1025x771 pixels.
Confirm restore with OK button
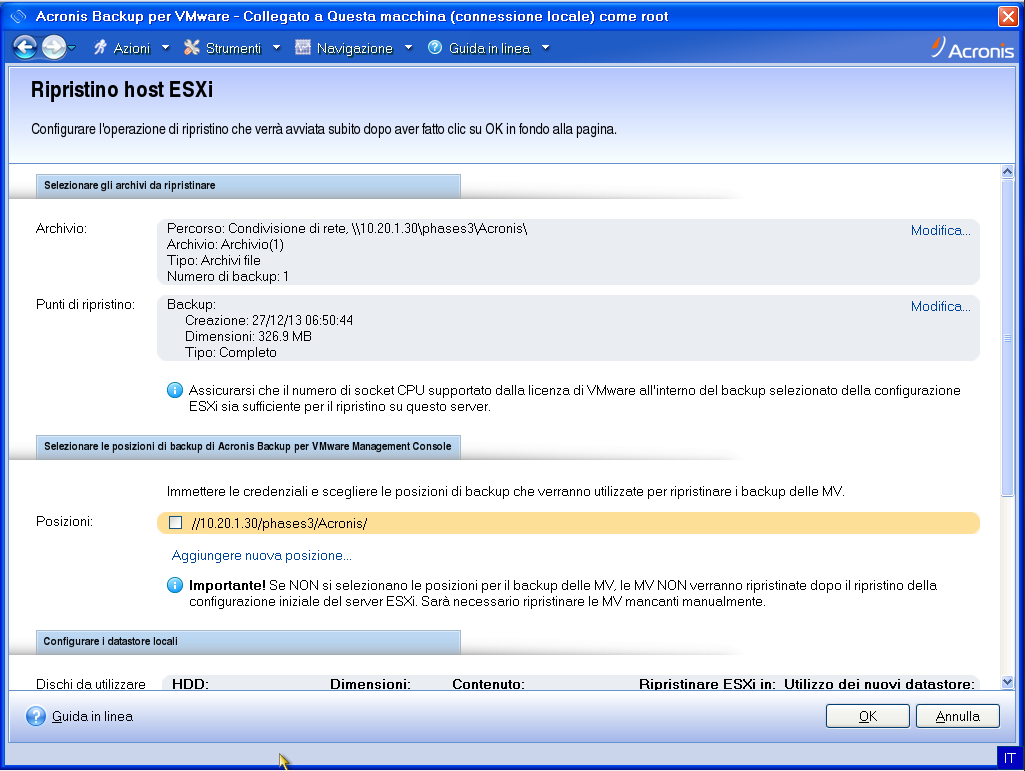click(867, 716)
